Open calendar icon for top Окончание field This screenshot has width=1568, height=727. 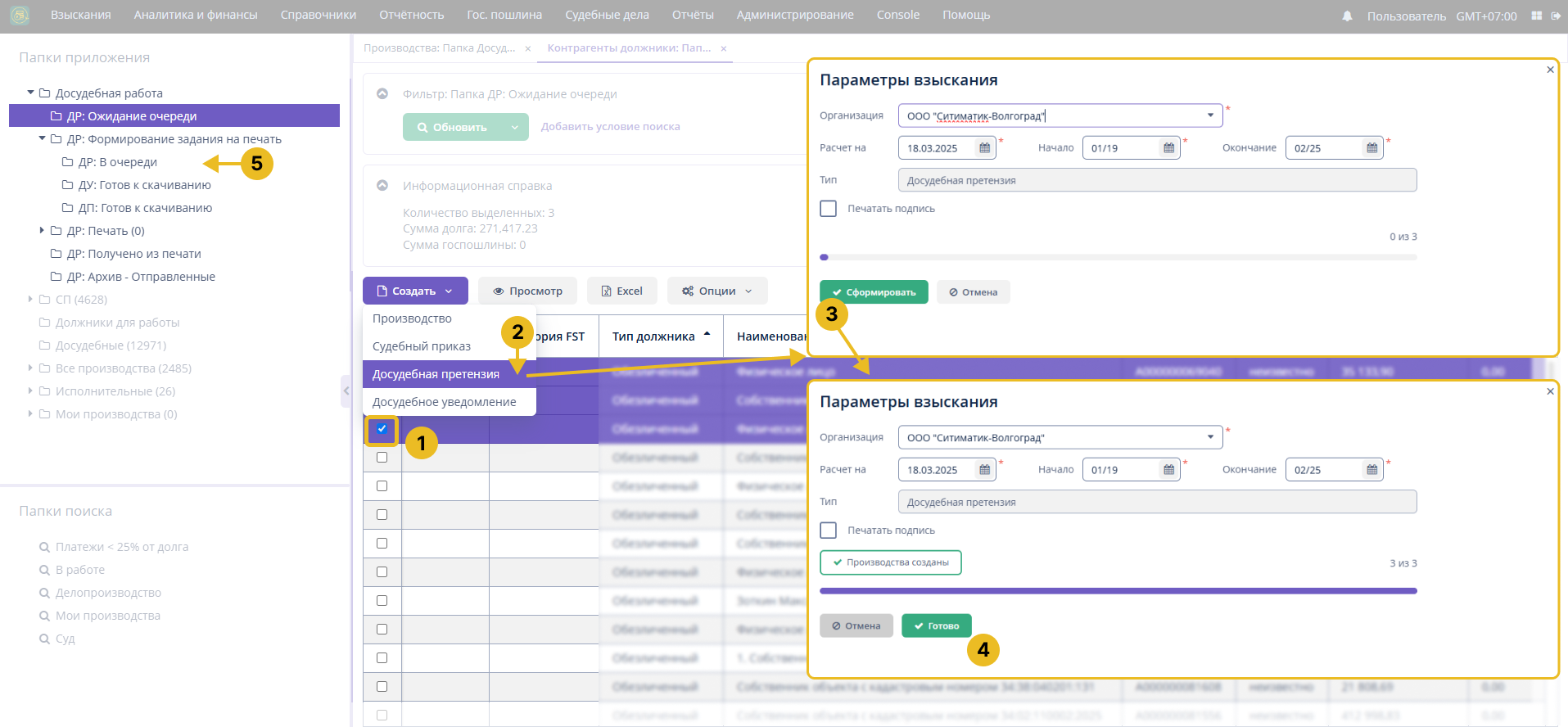click(x=1371, y=148)
